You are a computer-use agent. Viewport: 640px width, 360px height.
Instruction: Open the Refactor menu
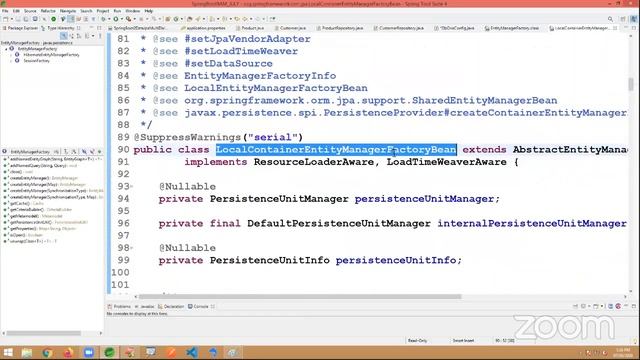coord(48,11)
